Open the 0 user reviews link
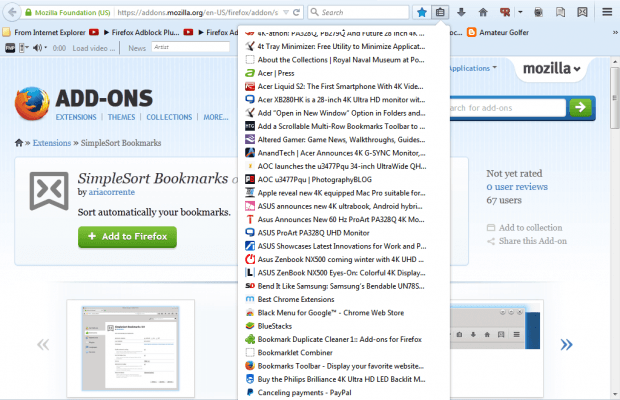This screenshot has width=620, height=400. tap(517, 187)
